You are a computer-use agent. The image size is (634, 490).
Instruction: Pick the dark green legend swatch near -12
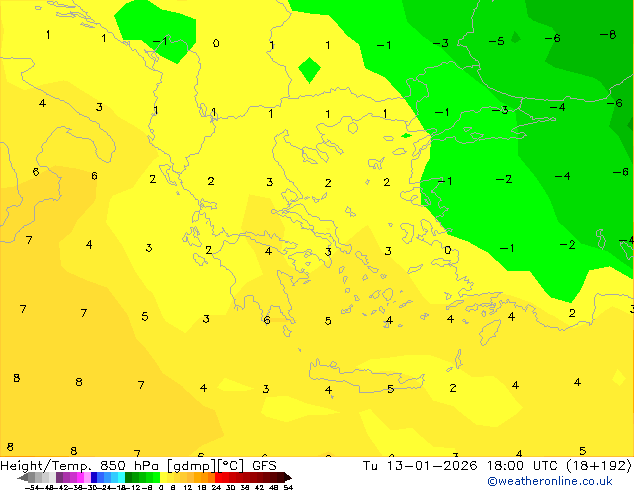point(129,477)
